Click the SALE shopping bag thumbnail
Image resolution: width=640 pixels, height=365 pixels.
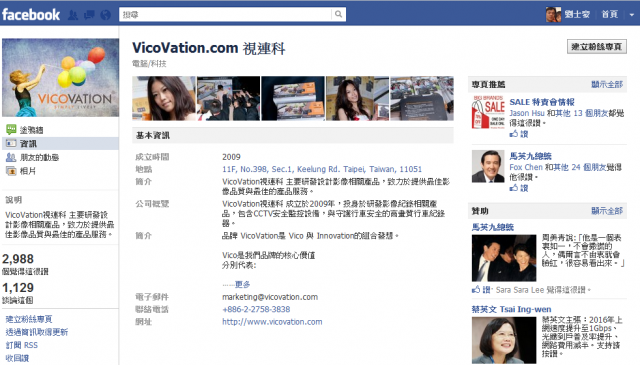click(x=488, y=112)
